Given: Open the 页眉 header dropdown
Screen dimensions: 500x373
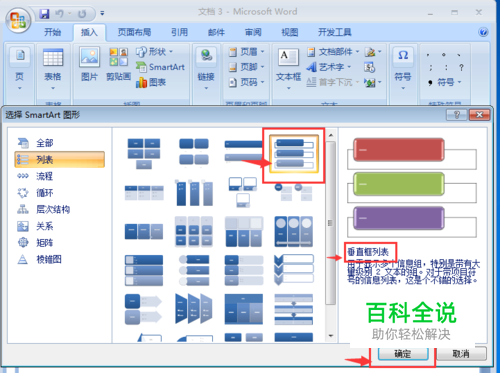Looking at the screenshot, I should (x=247, y=52).
